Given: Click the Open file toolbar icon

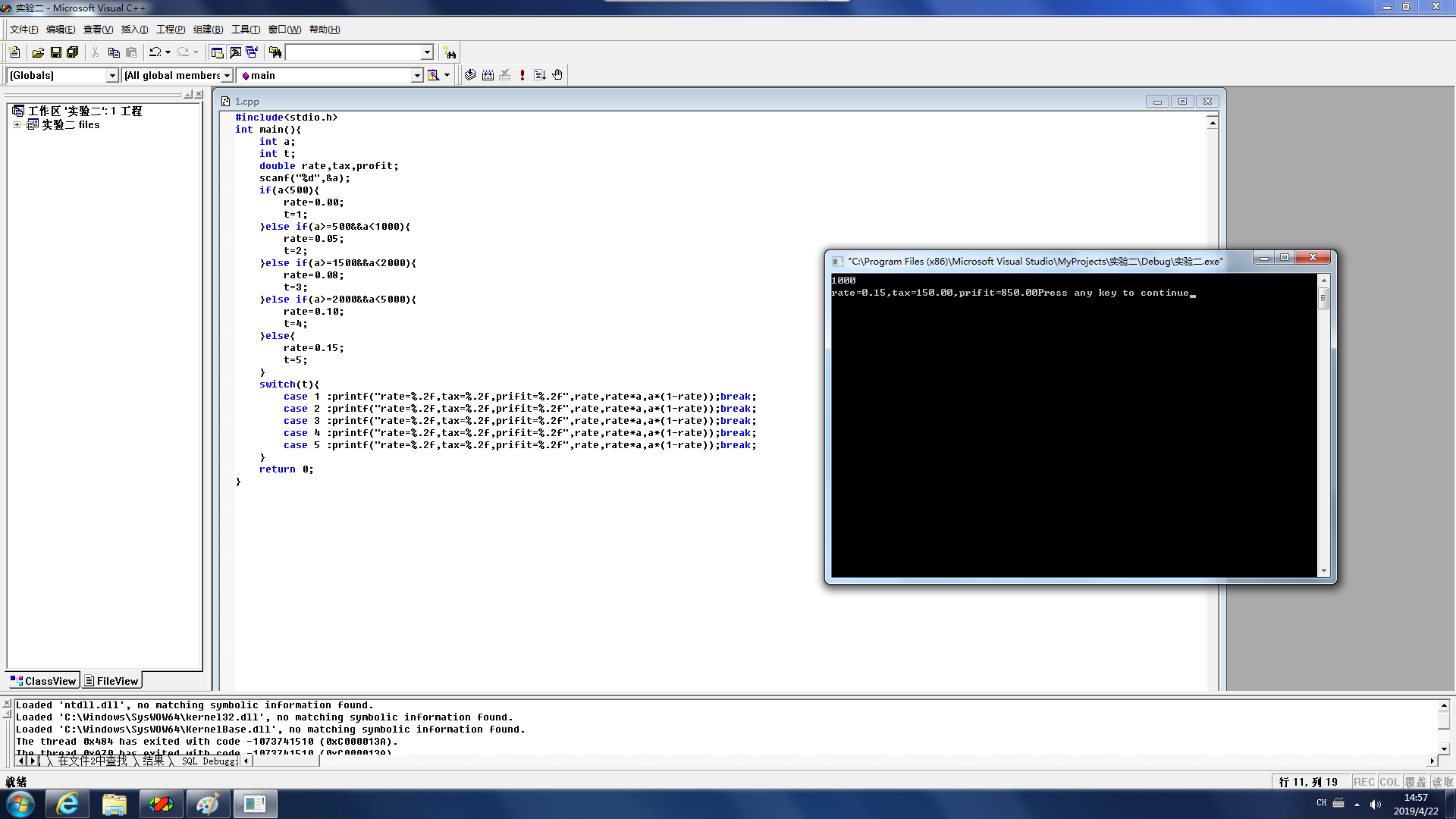Looking at the screenshot, I should click(x=38, y=52).
